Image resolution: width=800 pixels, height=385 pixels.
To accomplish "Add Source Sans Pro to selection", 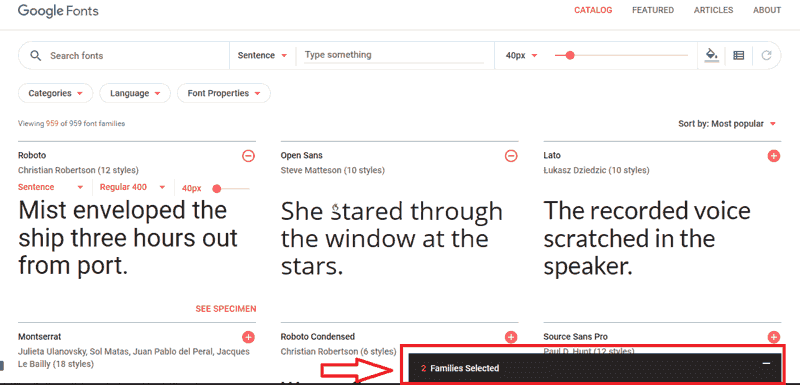I will coord(773,337).
